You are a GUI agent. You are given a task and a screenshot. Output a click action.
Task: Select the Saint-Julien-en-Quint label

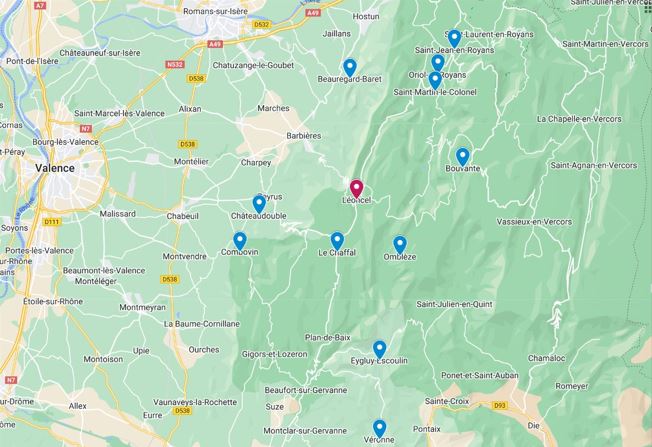[454, 304]
